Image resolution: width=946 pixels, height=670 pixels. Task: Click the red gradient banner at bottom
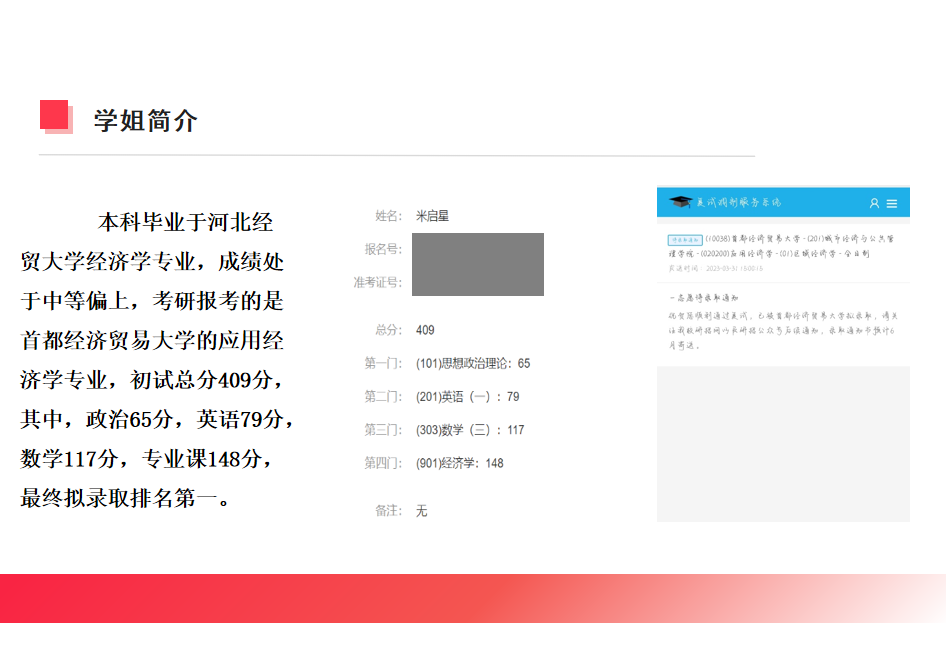473,598
